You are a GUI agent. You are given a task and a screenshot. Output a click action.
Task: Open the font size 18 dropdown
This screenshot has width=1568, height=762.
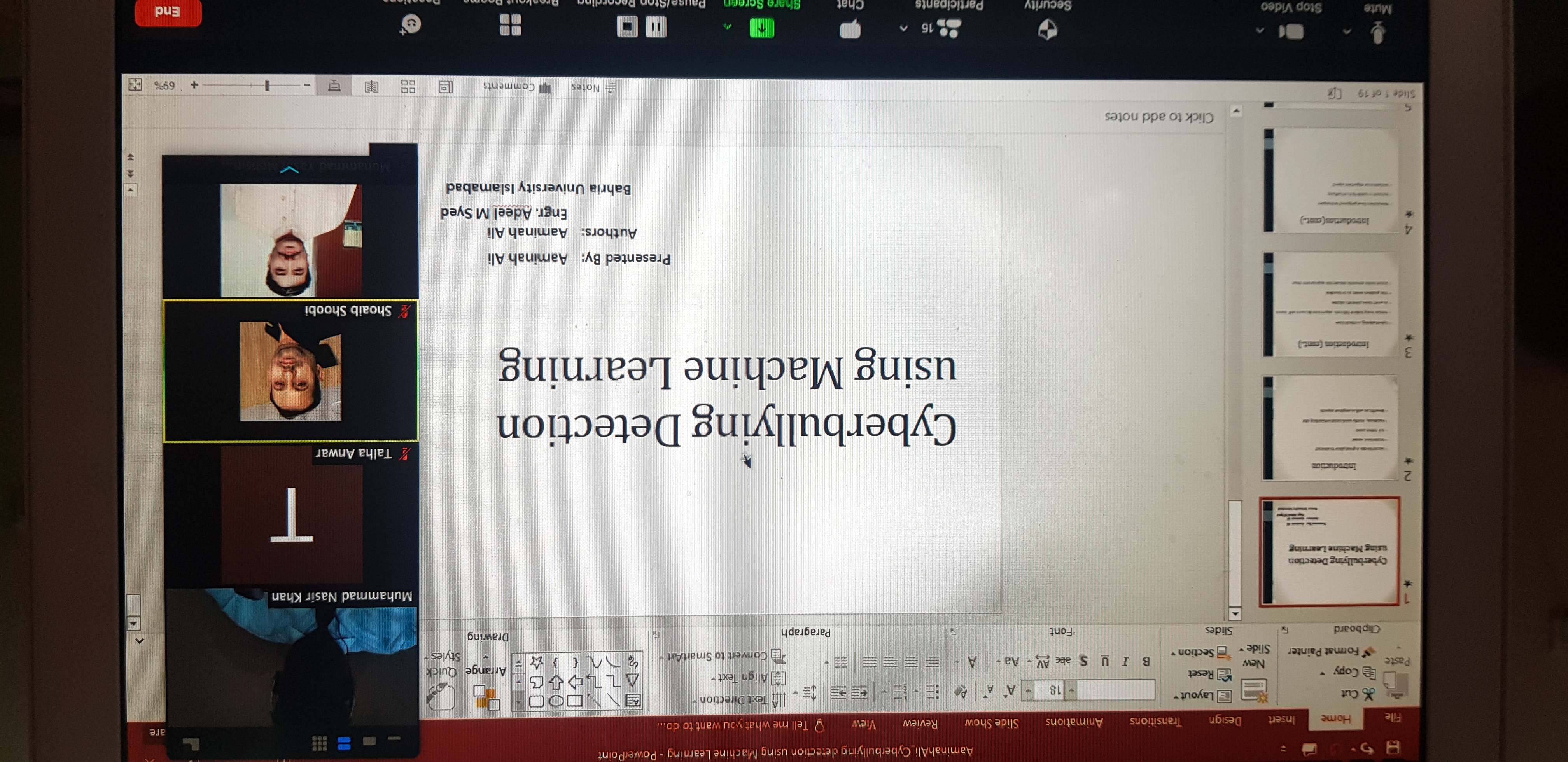pos(1028,690)
